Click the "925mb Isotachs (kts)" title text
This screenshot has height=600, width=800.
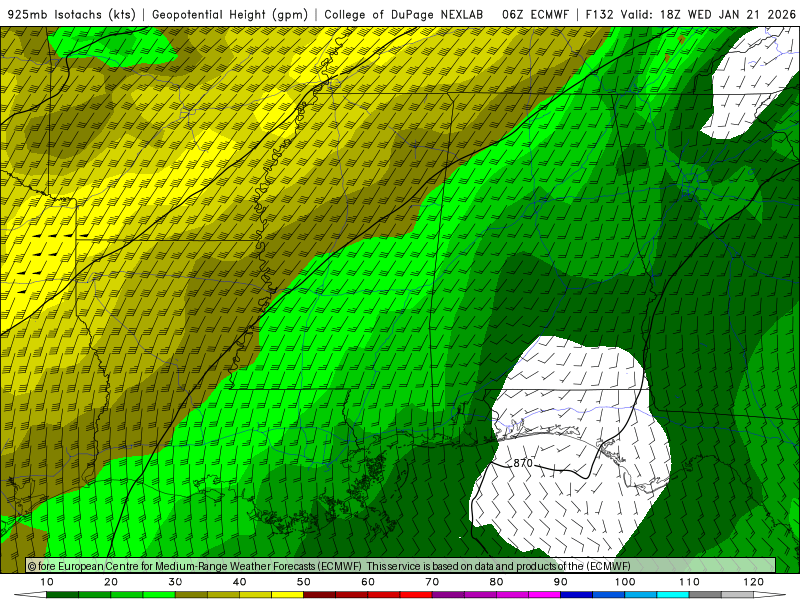pyautogui.click(x=72, y=14)
